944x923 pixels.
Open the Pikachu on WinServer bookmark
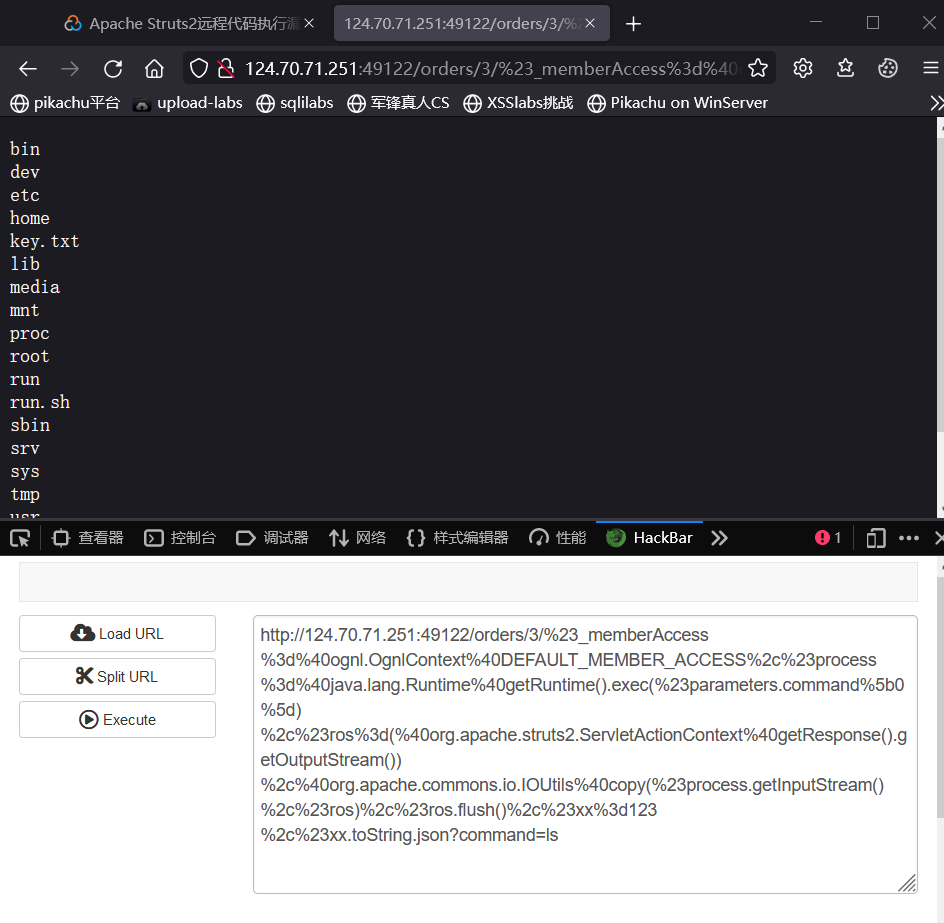click(677, 103)
